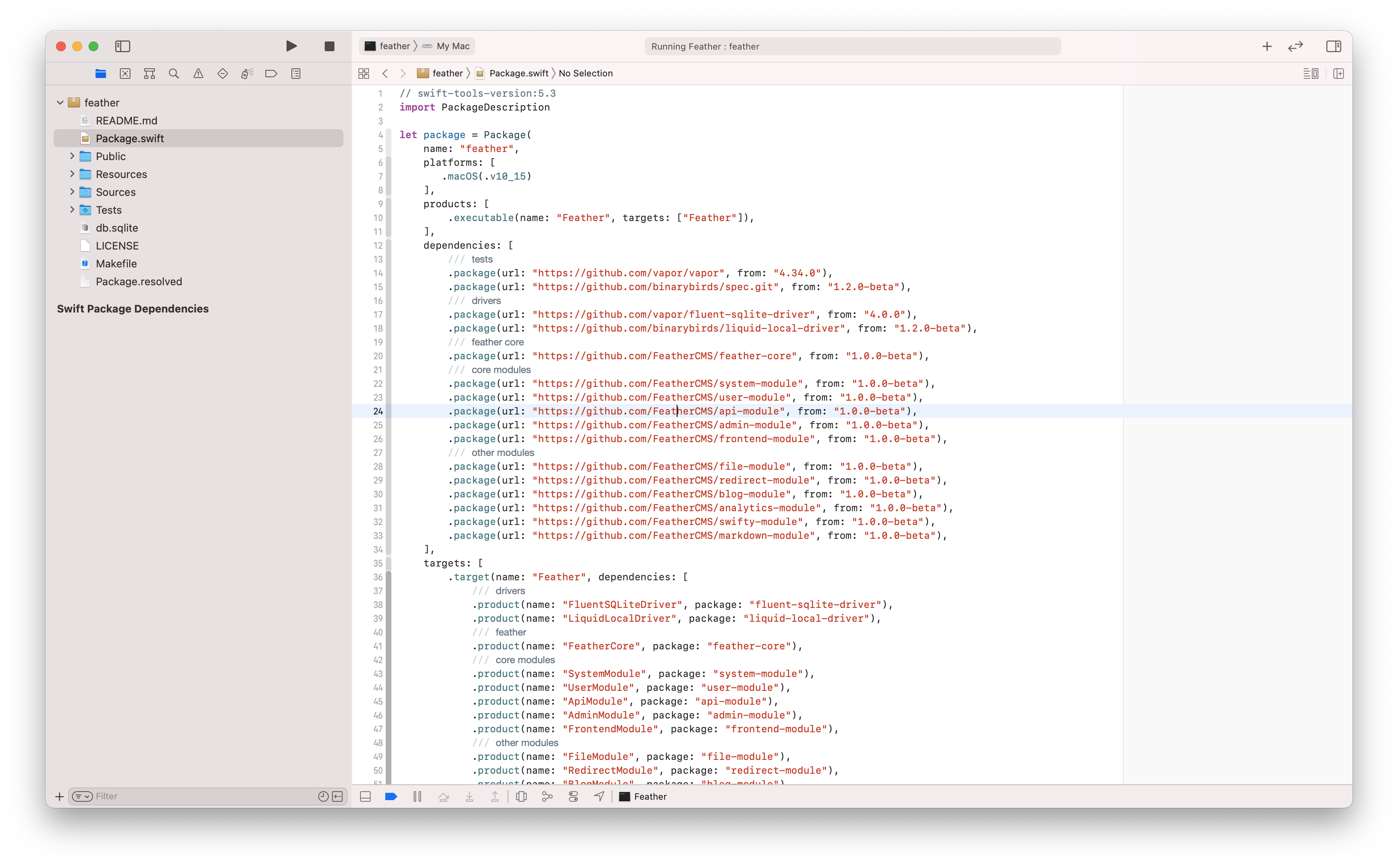Open the Debug navigator
Image resolution: width=1398 pixels, height=868 pixels.
click(x=247, y=74)
